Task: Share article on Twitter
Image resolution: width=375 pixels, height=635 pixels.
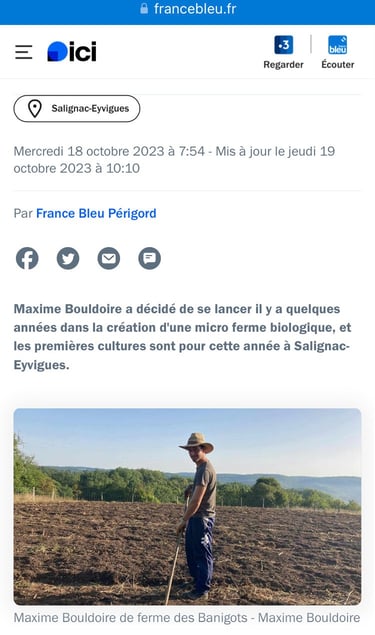Action: point(68,258)
